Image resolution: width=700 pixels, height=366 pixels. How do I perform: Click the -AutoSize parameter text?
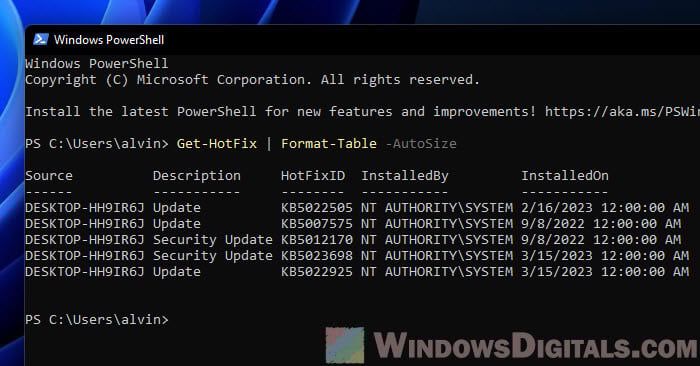pyautogui.click(x=421, y=143)
